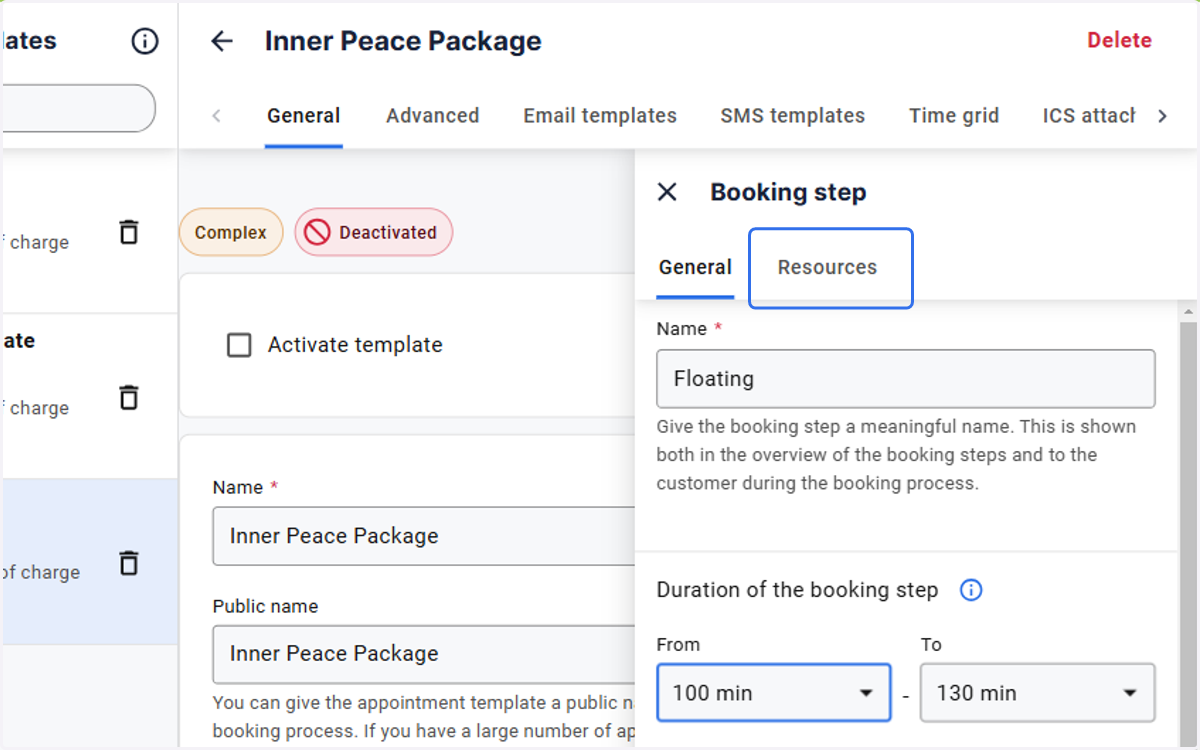Tick the Activate template checkbox

(x=239, y=345)
